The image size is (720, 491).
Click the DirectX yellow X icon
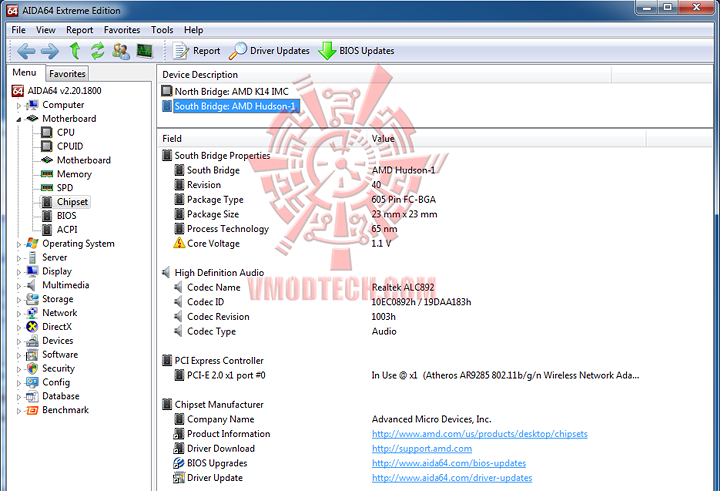coord(32,327)
